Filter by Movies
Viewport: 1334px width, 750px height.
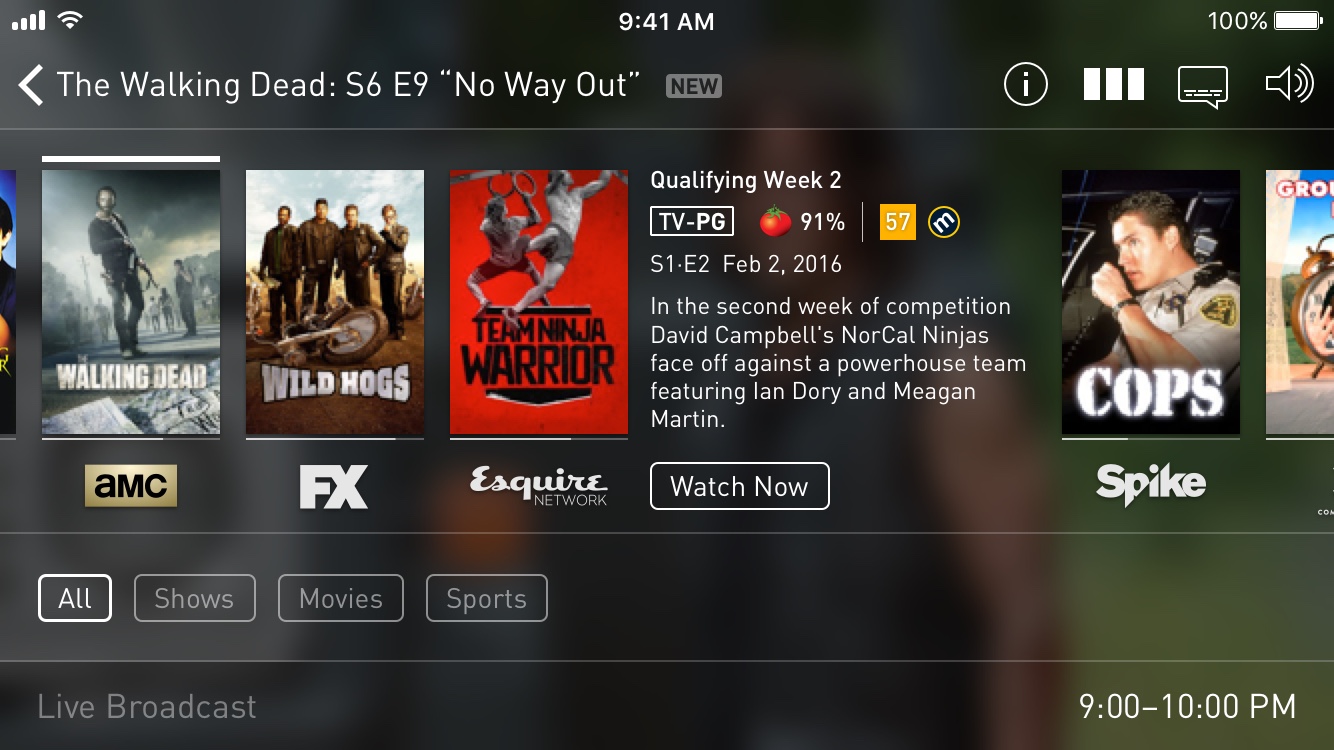coord(341,598)
